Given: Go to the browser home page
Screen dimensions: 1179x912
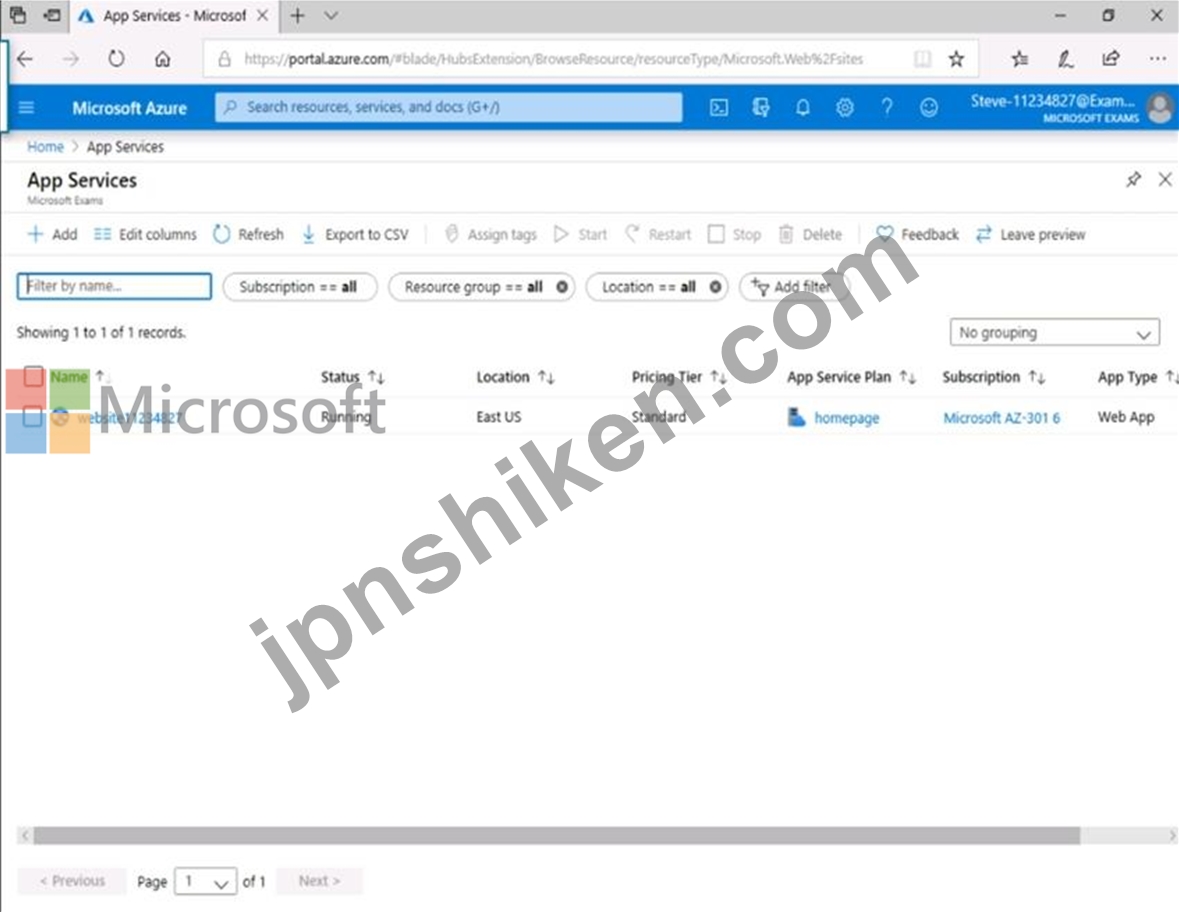Looking at the screenshot, I should tap(162, 59).
